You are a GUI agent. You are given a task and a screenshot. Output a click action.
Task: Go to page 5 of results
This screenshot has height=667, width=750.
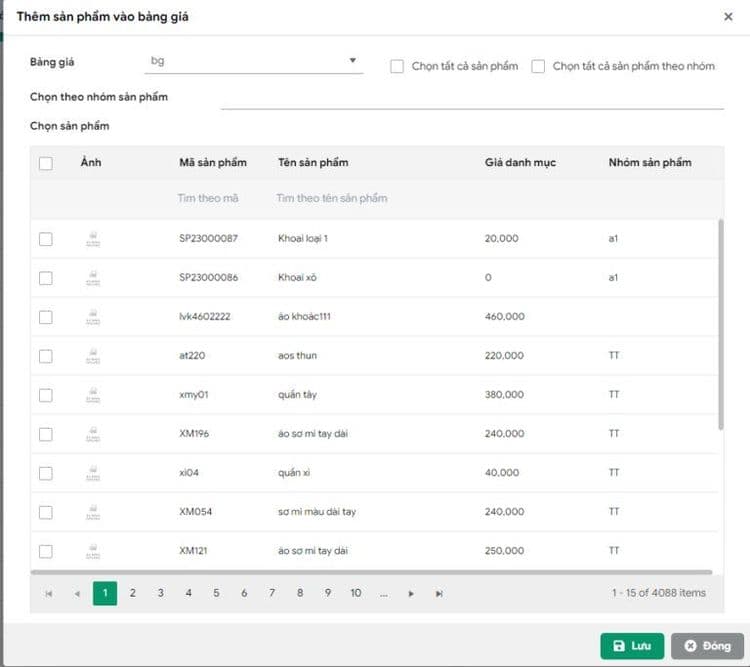[216, 593]
